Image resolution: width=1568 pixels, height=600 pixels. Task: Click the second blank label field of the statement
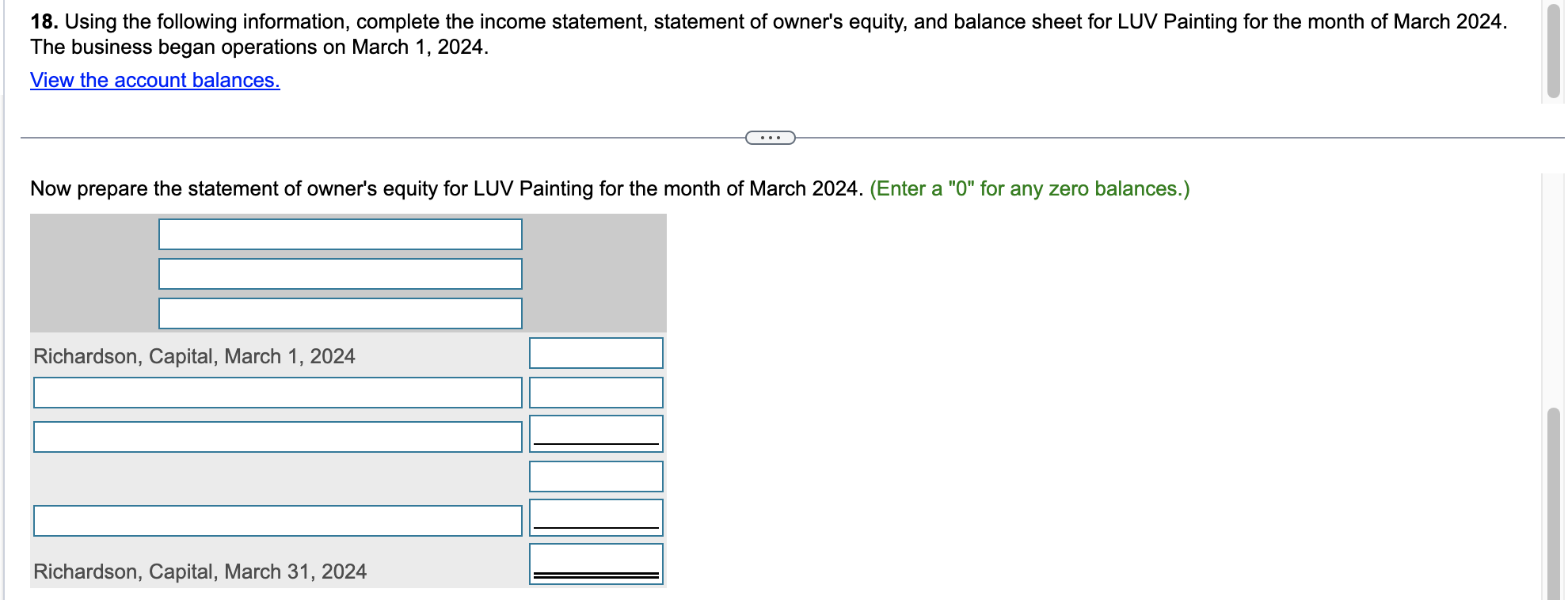[277, 435]
